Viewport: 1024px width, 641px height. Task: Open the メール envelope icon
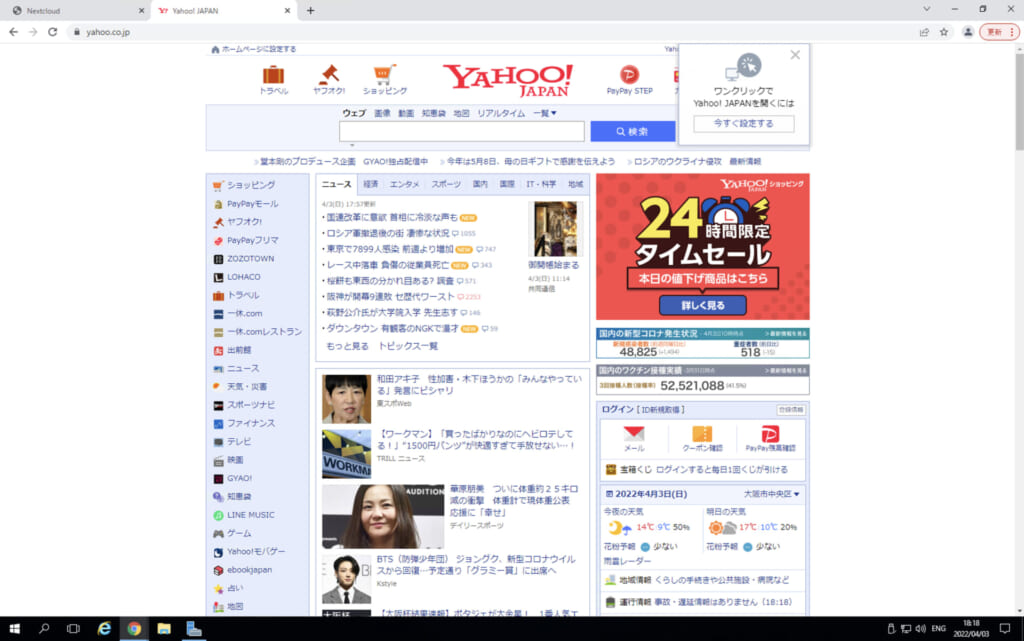(x=634, y=435)
